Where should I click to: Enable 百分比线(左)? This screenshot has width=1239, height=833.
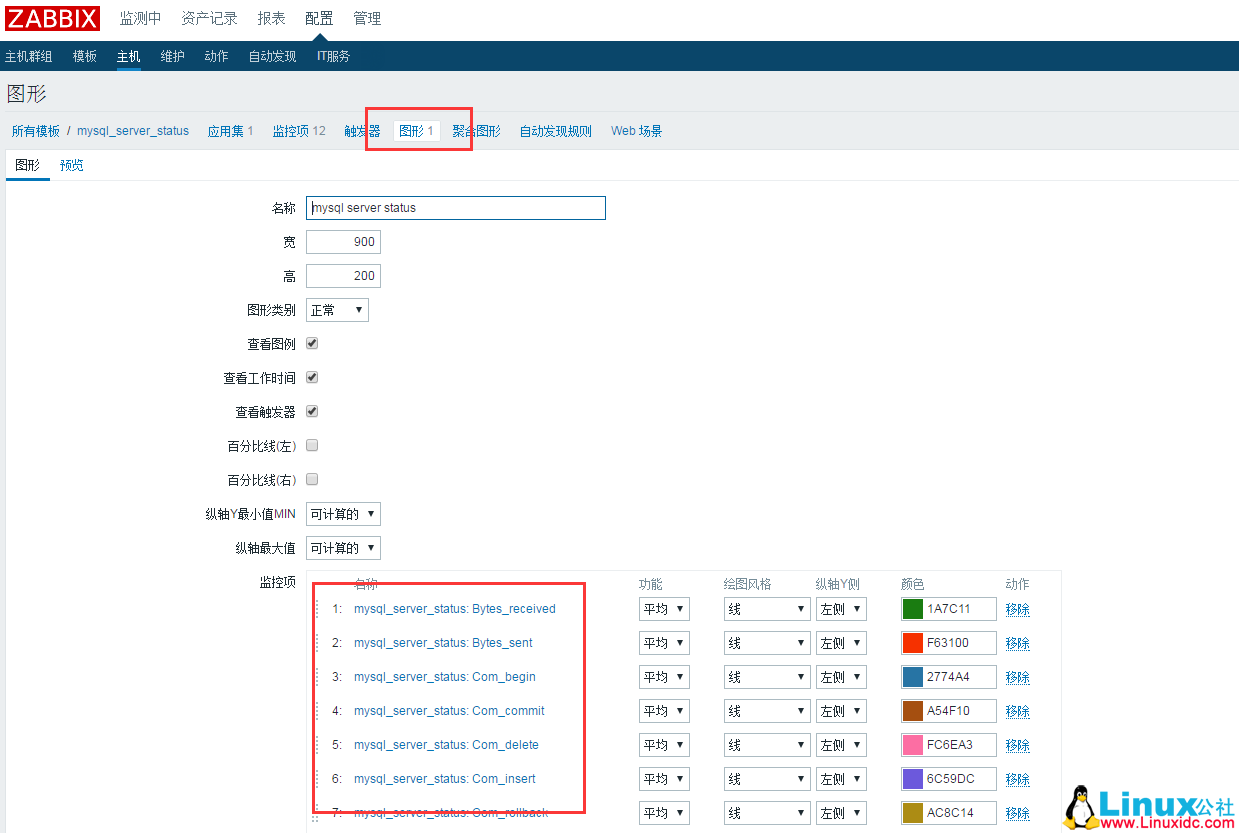[311, 445]
